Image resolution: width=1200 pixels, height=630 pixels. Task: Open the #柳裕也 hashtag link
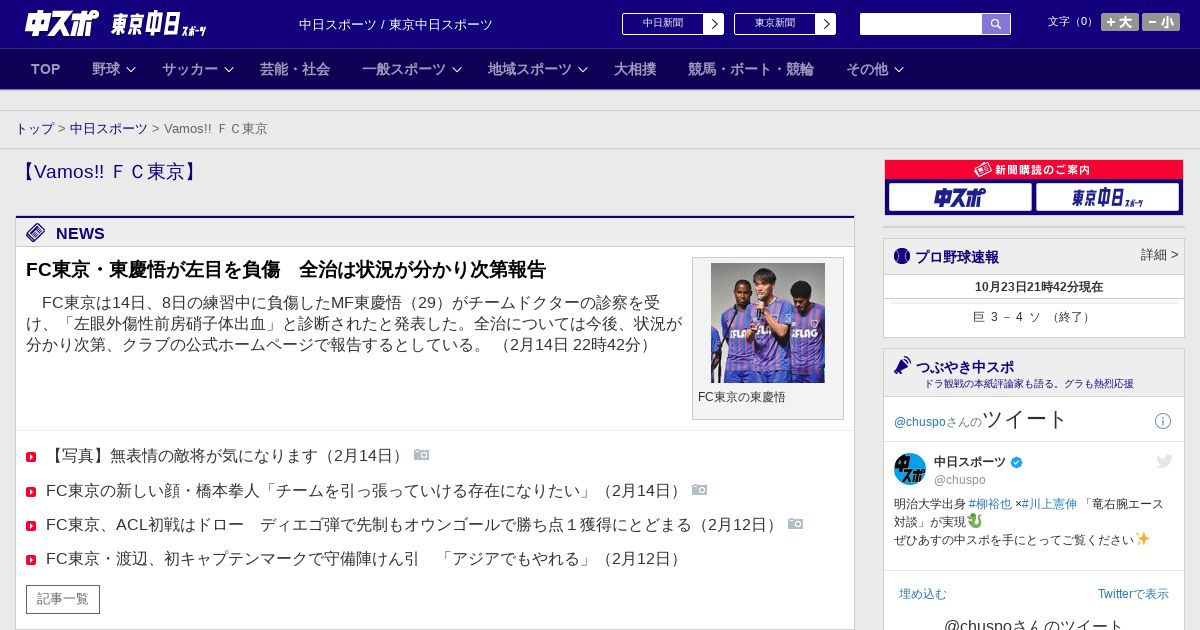(990, 504)
